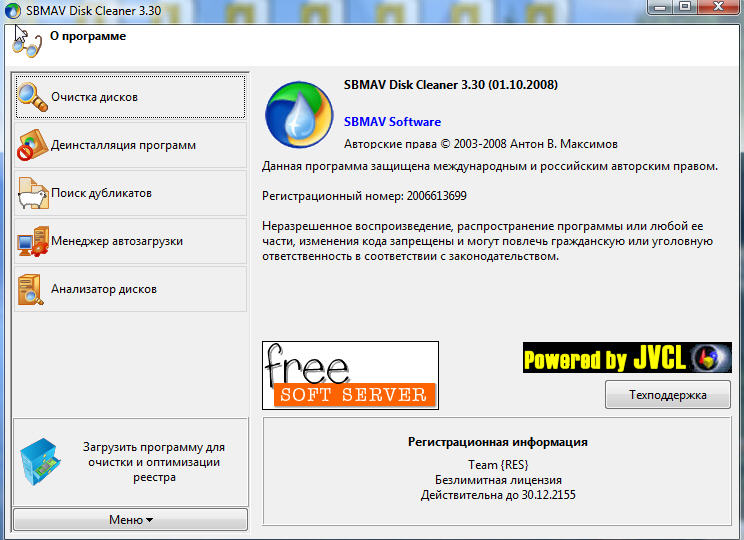The height and width of the screenshot is (540, 744).
Task: Click the free Soft Server banner
Action: pyautogui.click(x=350, y=375)
